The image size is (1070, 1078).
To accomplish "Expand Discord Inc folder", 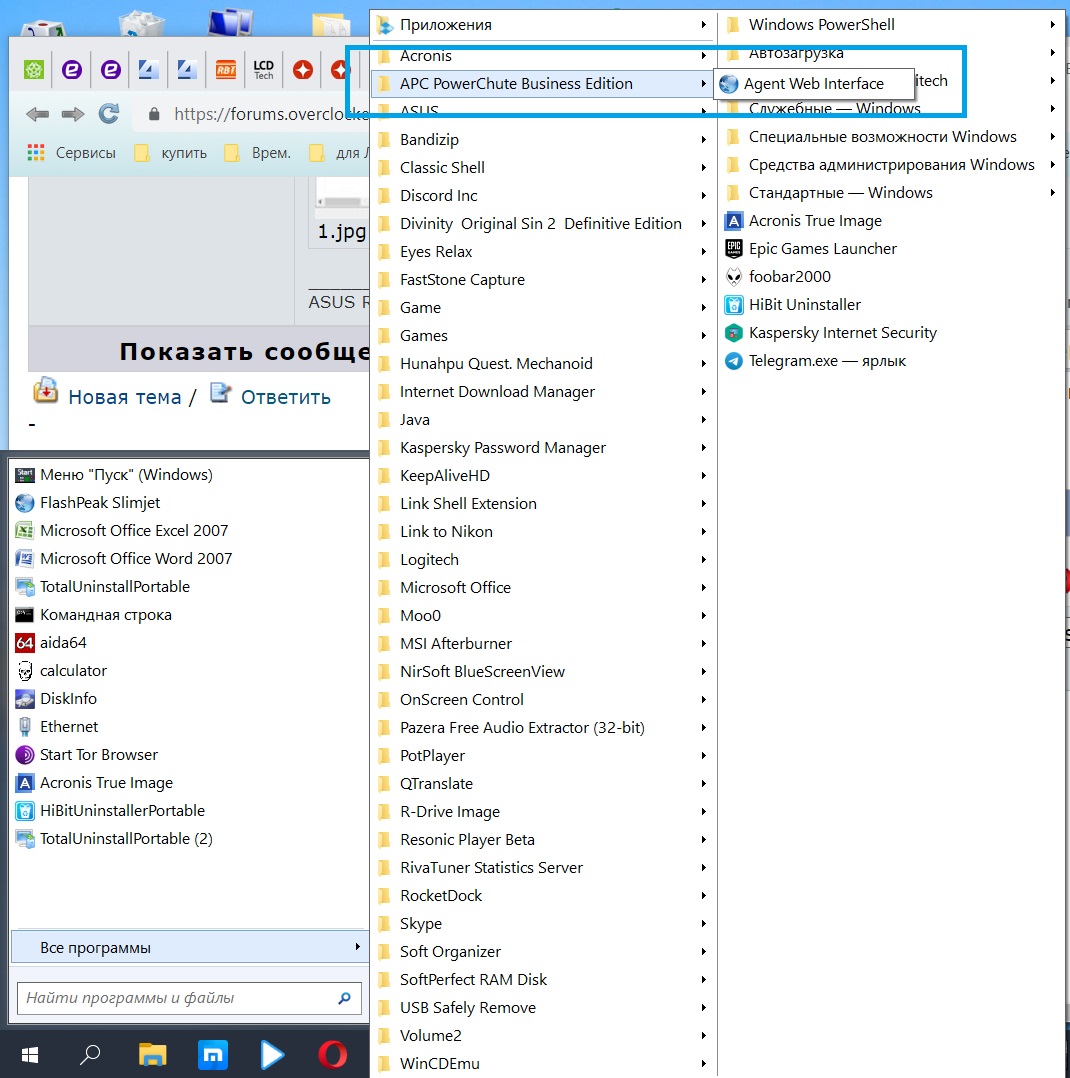I will (543, 195).
